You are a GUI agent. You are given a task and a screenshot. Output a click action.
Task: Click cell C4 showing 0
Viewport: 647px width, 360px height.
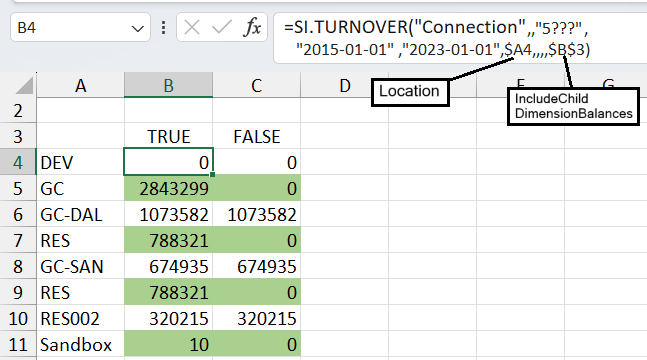point(257,162)
